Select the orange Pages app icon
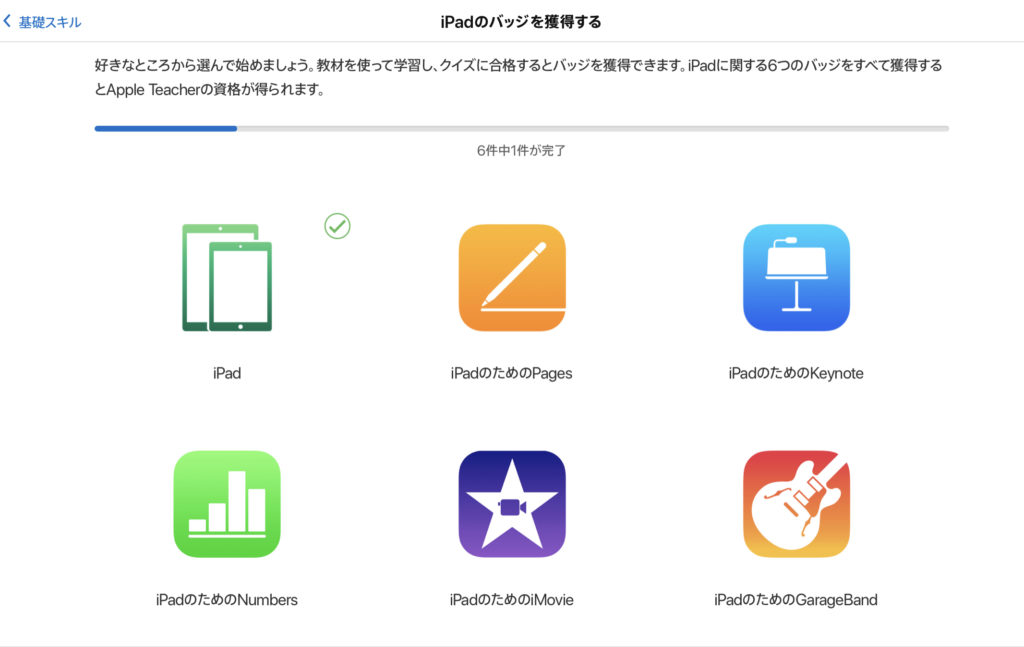The width and height of the screenshot is (1024, 647). [x=511, y=278]
